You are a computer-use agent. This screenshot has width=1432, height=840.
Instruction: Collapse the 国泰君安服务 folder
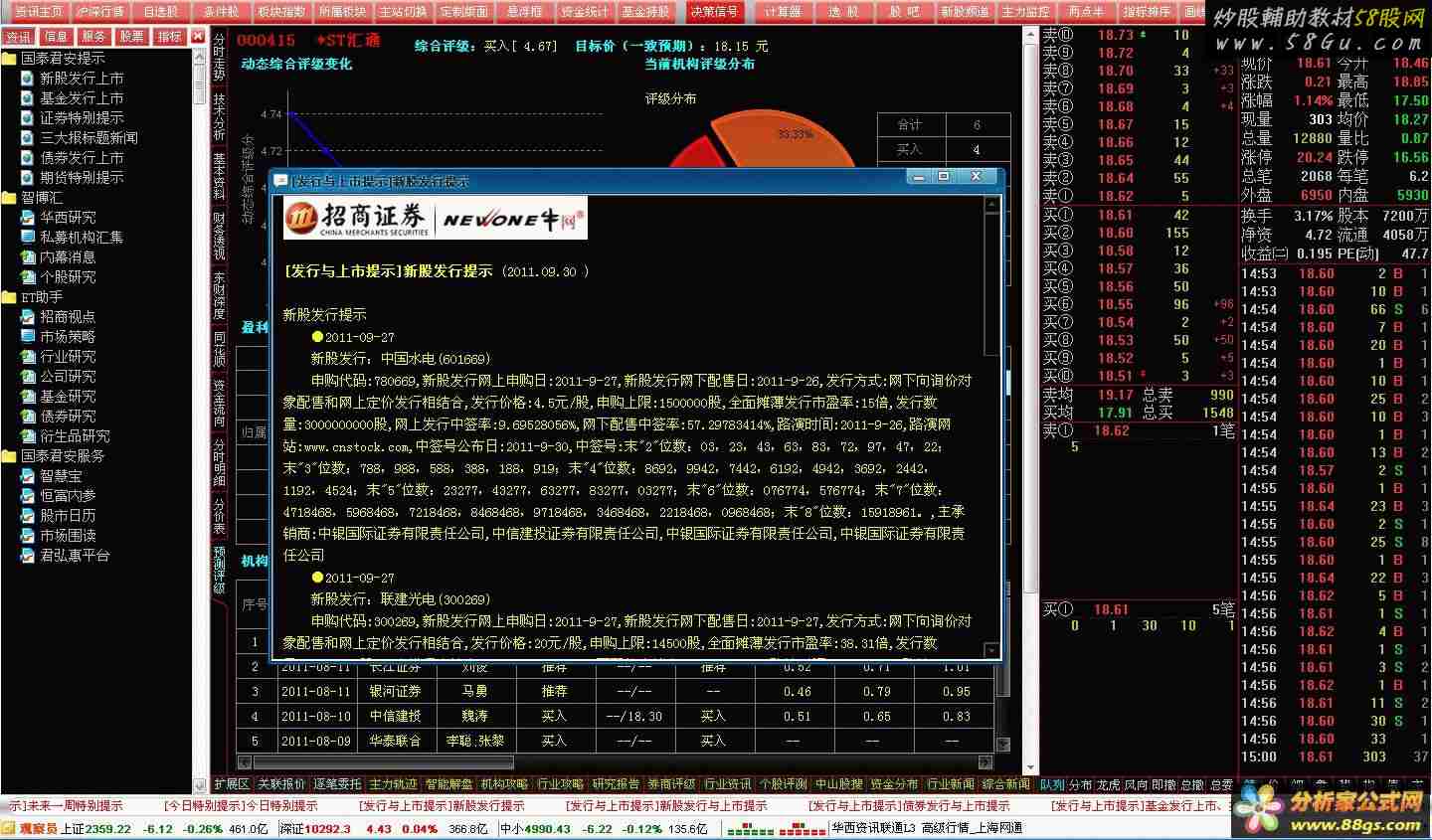click(9, 456)
